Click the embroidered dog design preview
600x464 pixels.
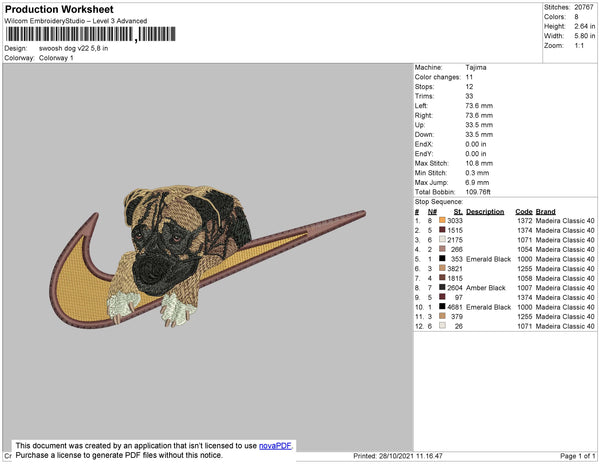pyautogui.click(x=207, y=257)
